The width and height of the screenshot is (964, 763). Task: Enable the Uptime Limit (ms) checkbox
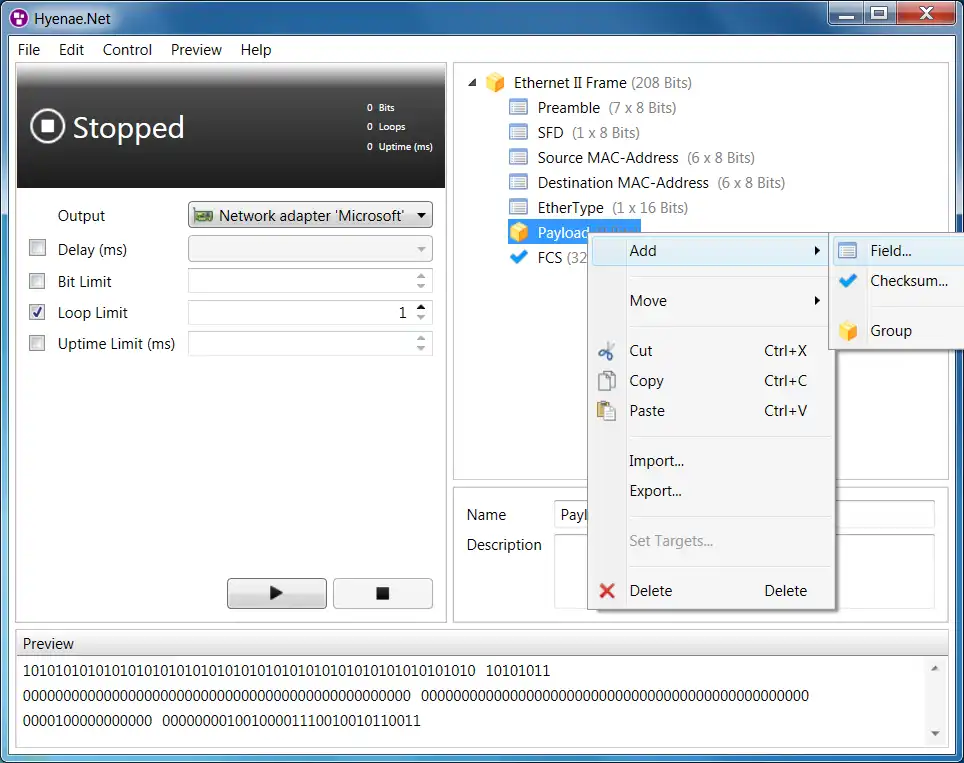pyautogui.click(x=38, y=343)
